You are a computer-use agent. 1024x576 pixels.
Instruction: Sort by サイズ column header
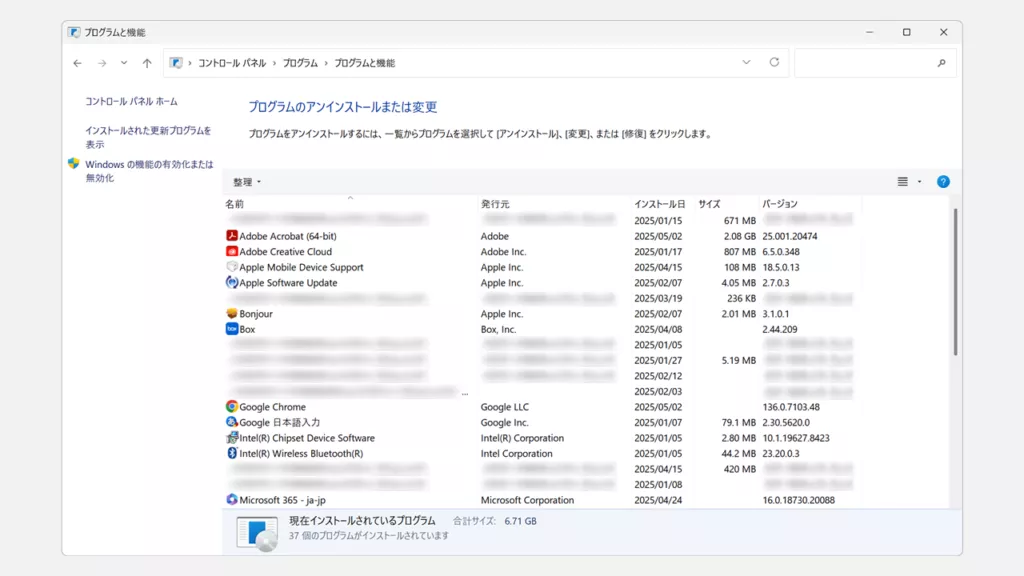[726, 204]
